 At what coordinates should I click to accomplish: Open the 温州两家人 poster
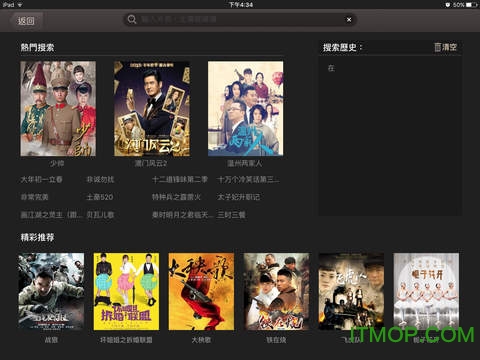(x=245, y=108)
